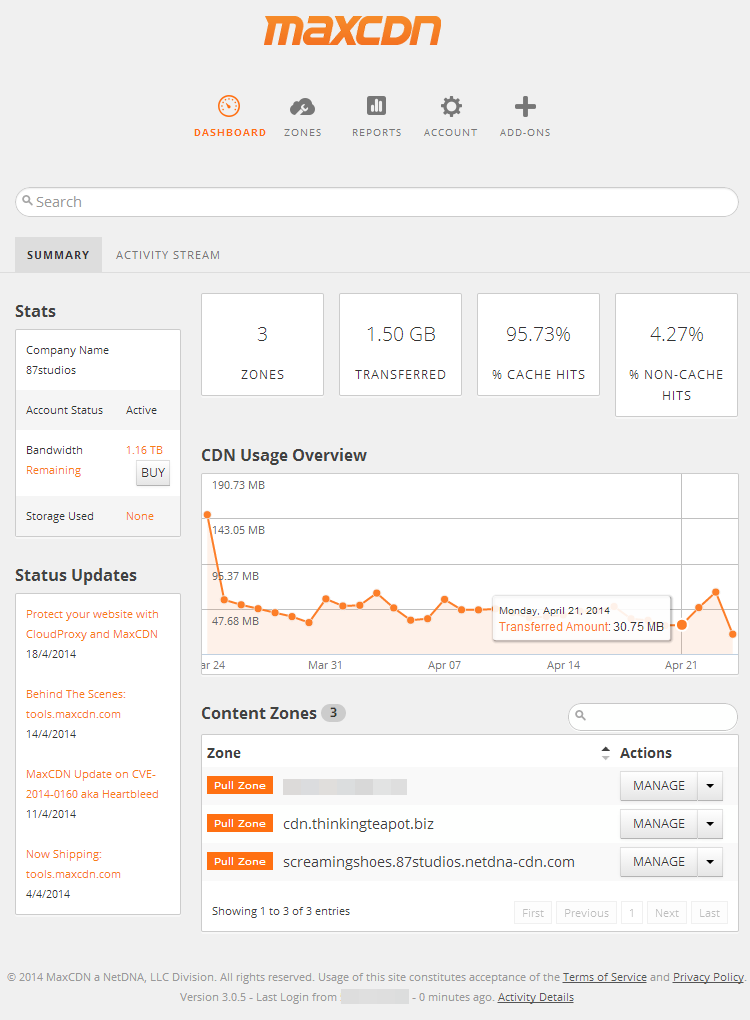Viewport: 750px width, 1020px height.
Task: Open the Terms of Service link
Action: [604, 977]
